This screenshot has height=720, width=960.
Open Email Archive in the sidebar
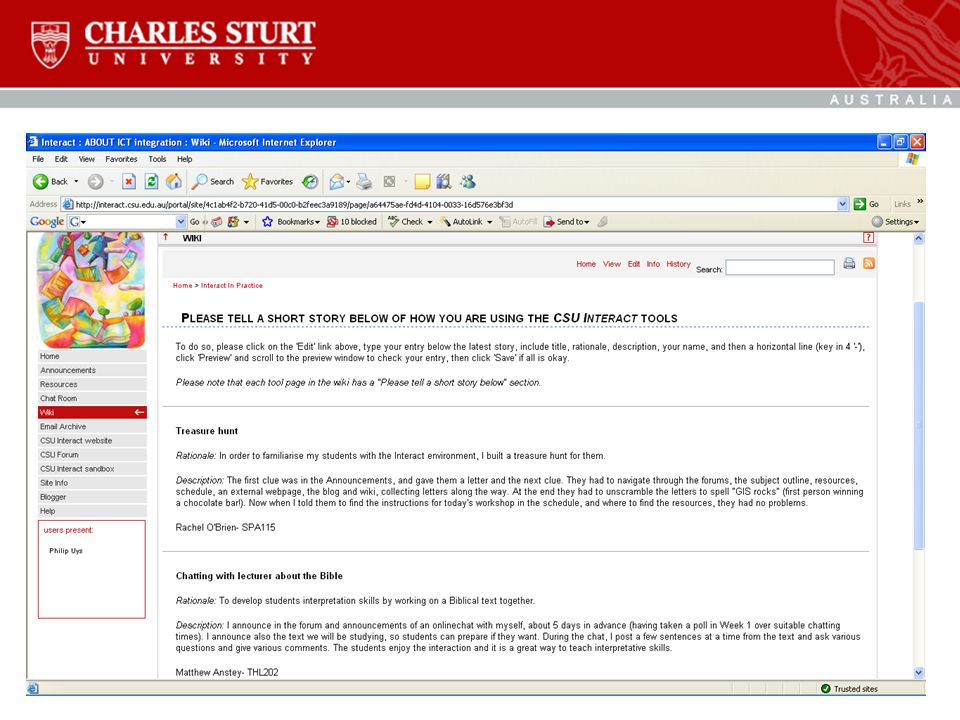(x=92, y=427)
